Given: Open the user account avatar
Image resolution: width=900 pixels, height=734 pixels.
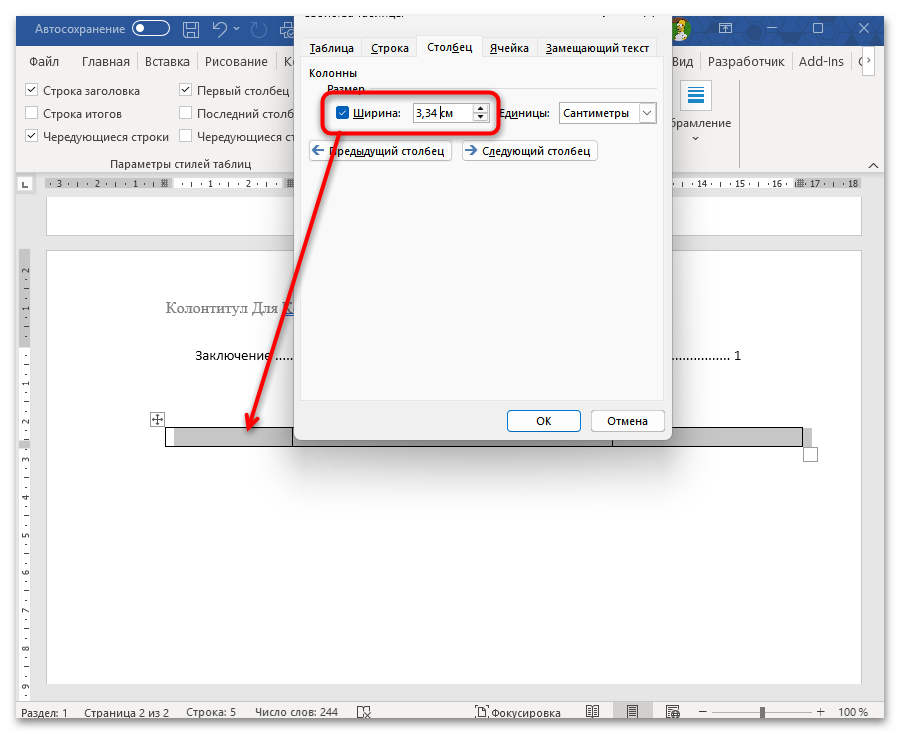Looking at the screenshot, I should 681,29.
